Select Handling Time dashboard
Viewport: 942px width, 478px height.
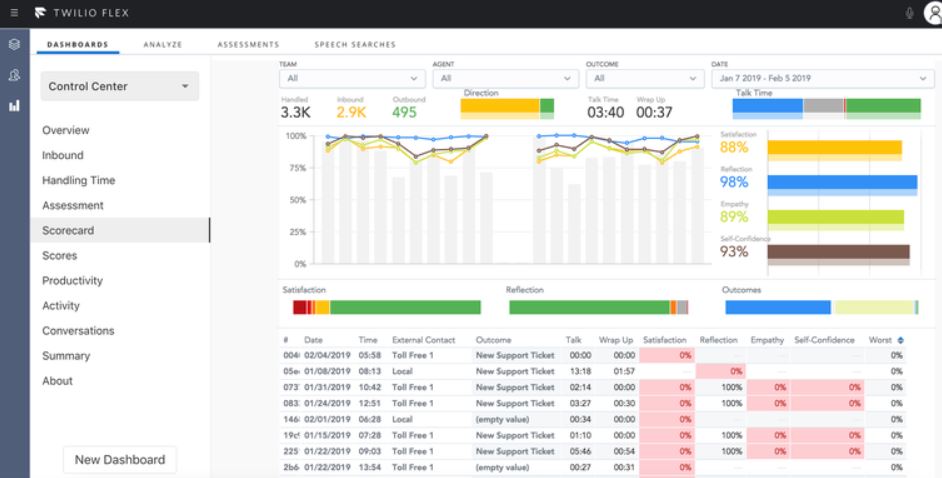pos(79,180)
